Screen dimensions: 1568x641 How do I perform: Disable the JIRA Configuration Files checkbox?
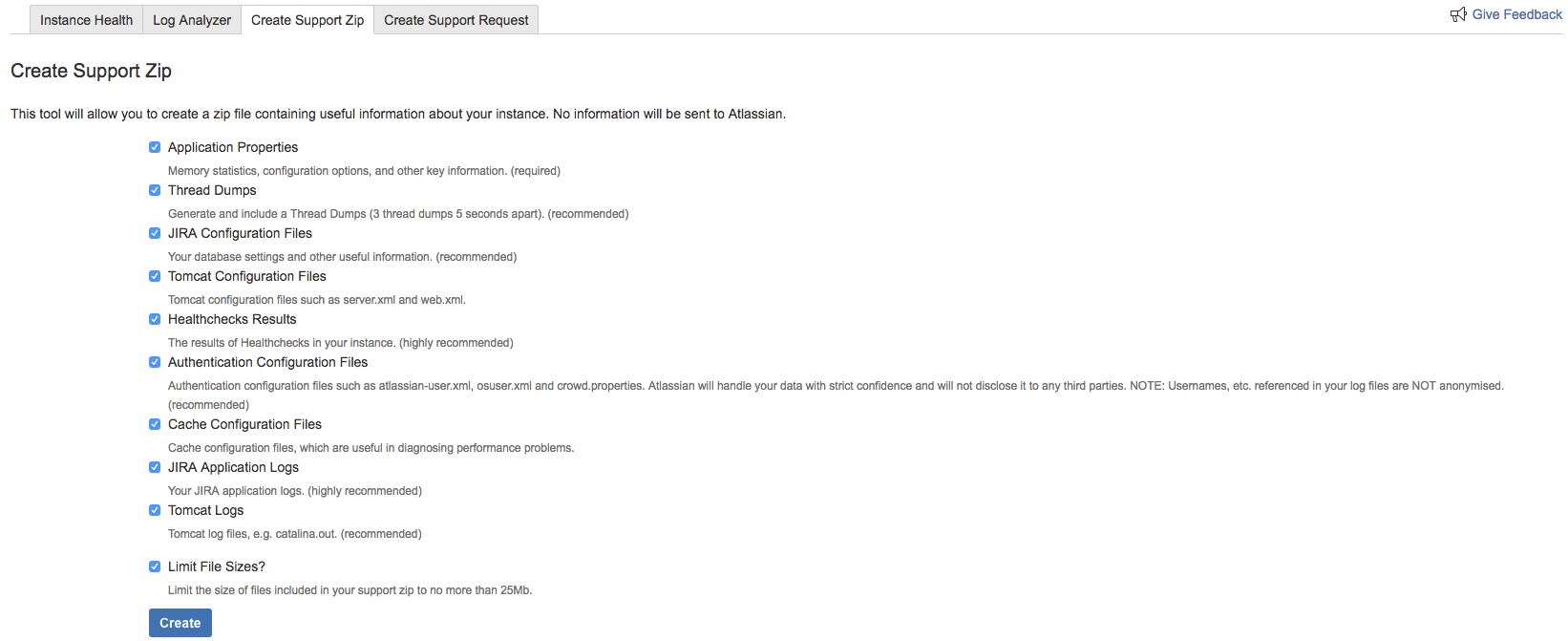click(x=155, y=233)
